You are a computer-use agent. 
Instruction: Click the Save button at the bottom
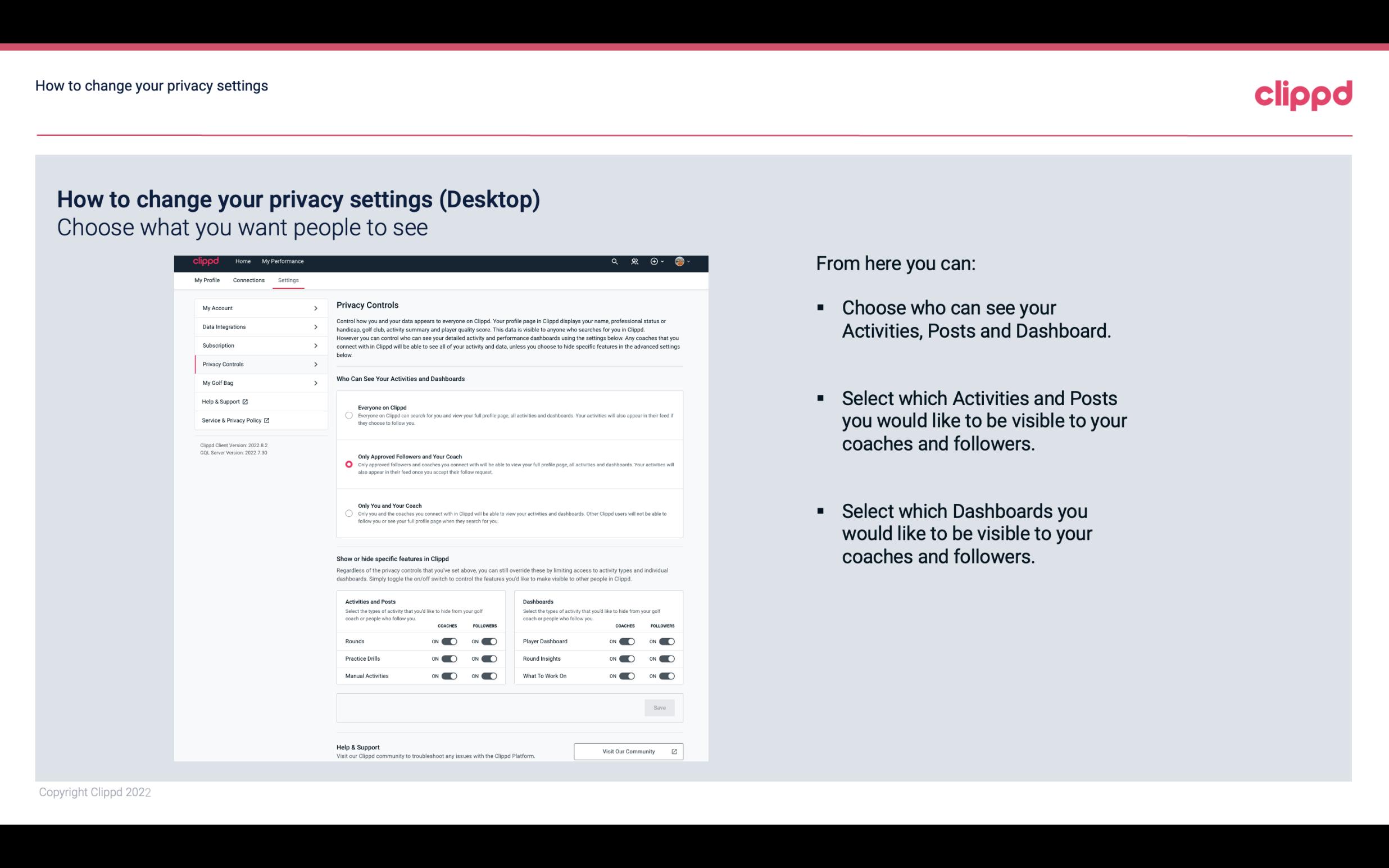[659, 708]
